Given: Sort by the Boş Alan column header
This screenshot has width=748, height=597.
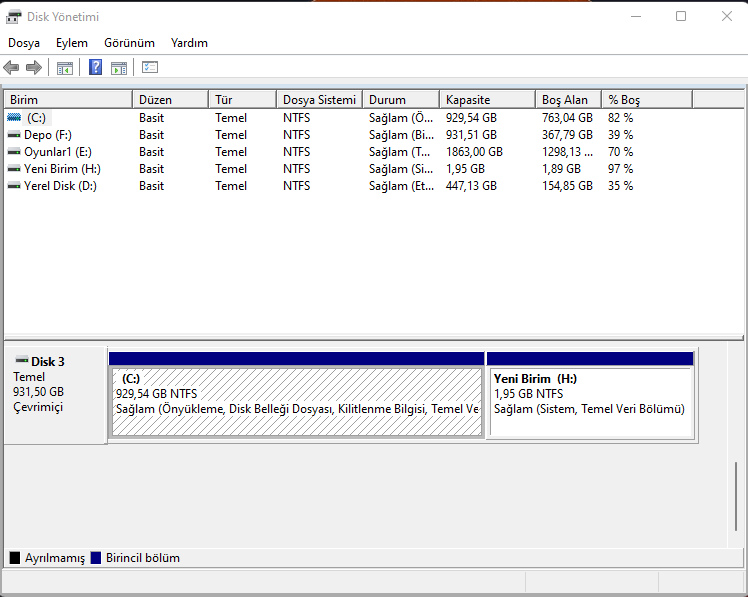Looking at the screenshot, I should coord(568,100).
